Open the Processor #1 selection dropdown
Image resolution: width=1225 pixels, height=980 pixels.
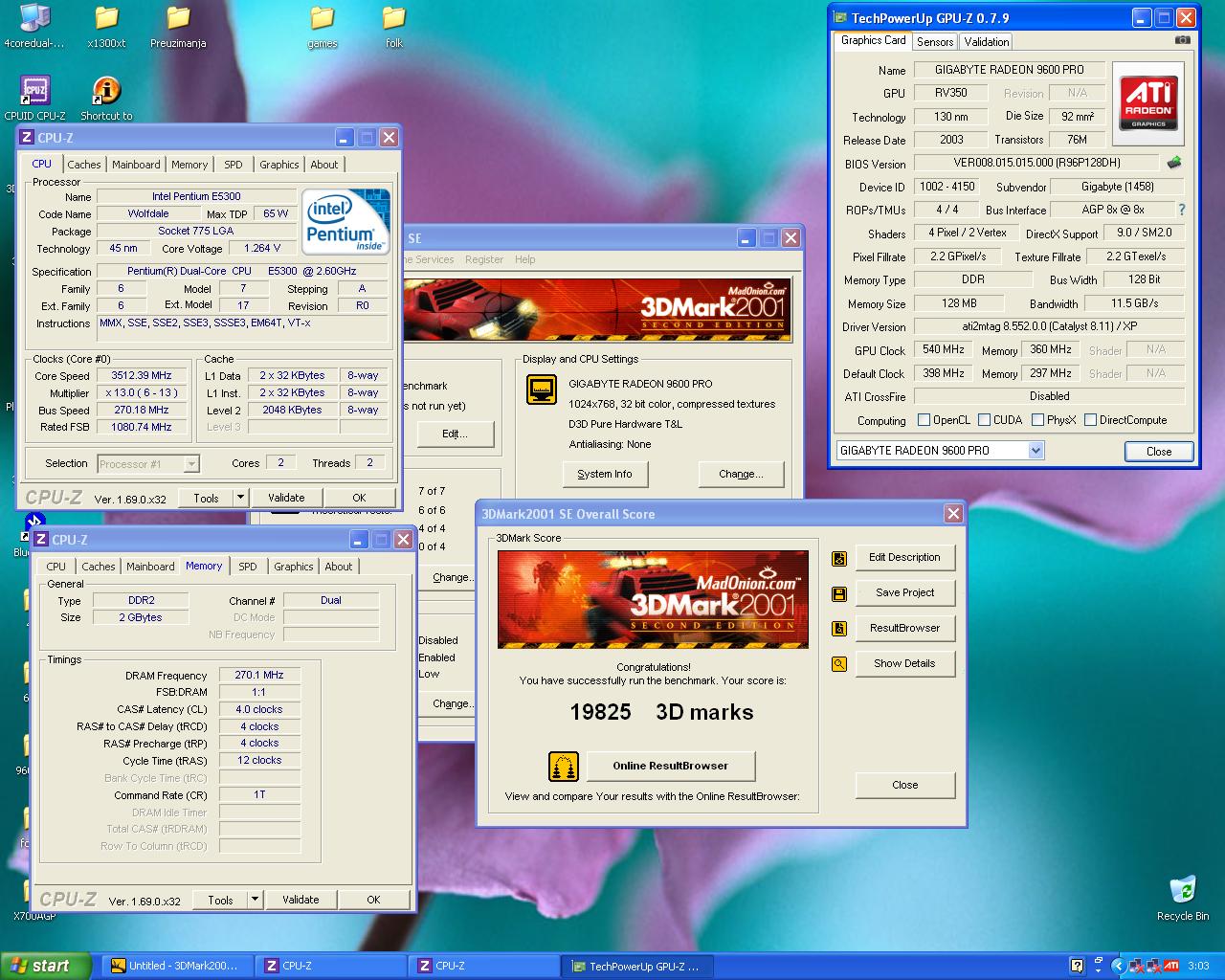coord(191,464)
